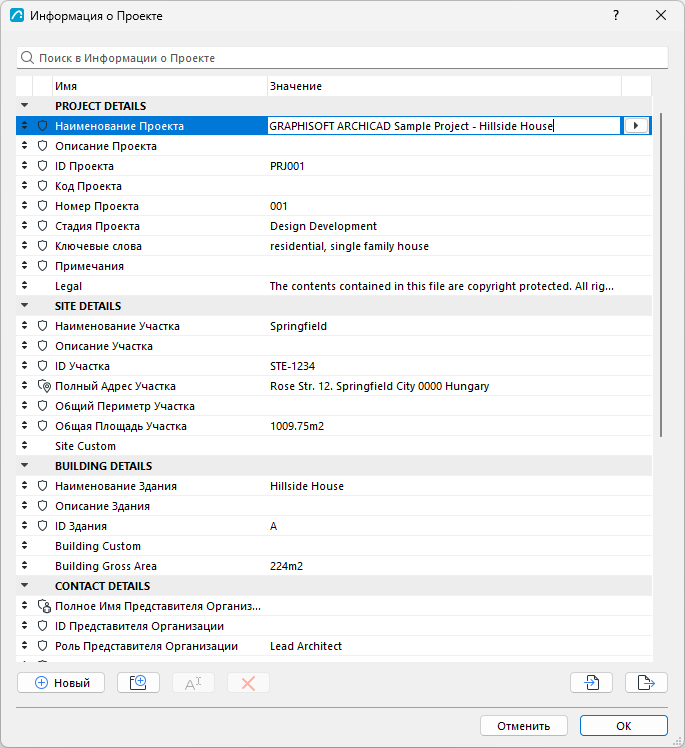Click the person shield icon beside Полное Имя Представителя

[44, 606]
